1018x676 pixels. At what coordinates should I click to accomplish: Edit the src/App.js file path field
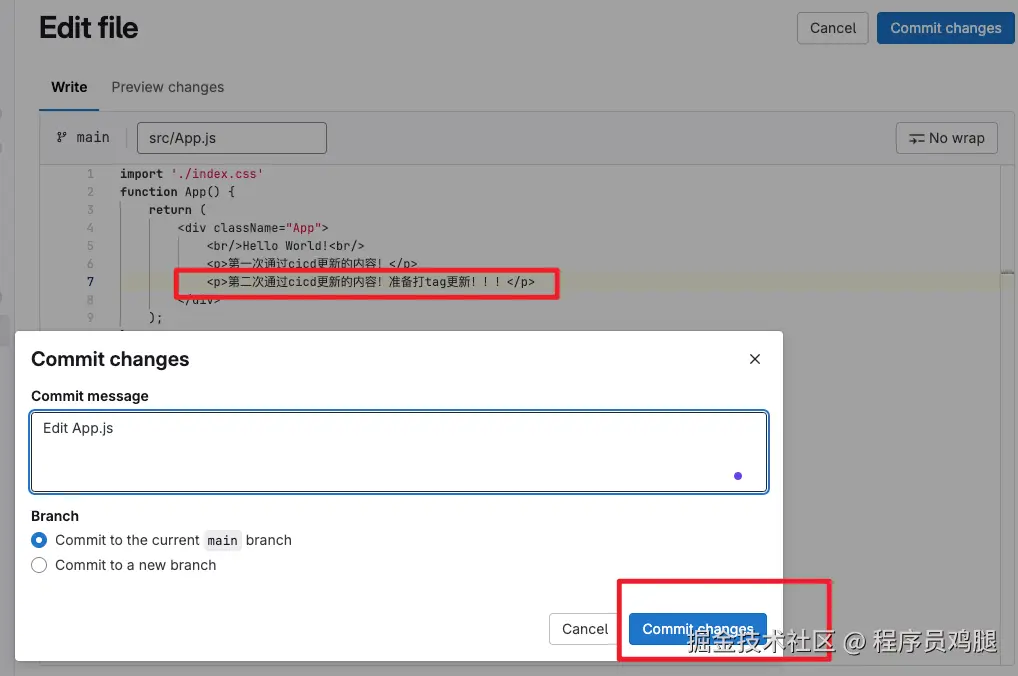(232, 138)
